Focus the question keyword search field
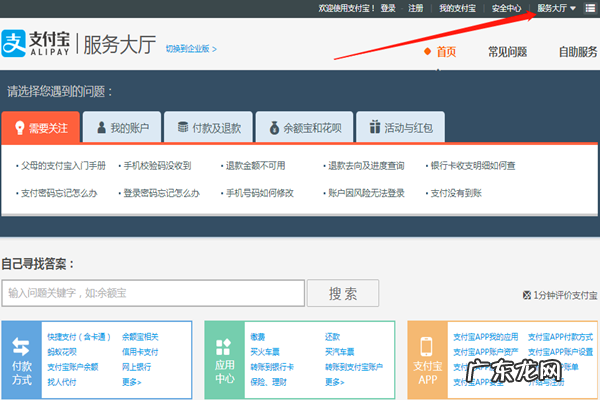600x400 pixels. 153,293
